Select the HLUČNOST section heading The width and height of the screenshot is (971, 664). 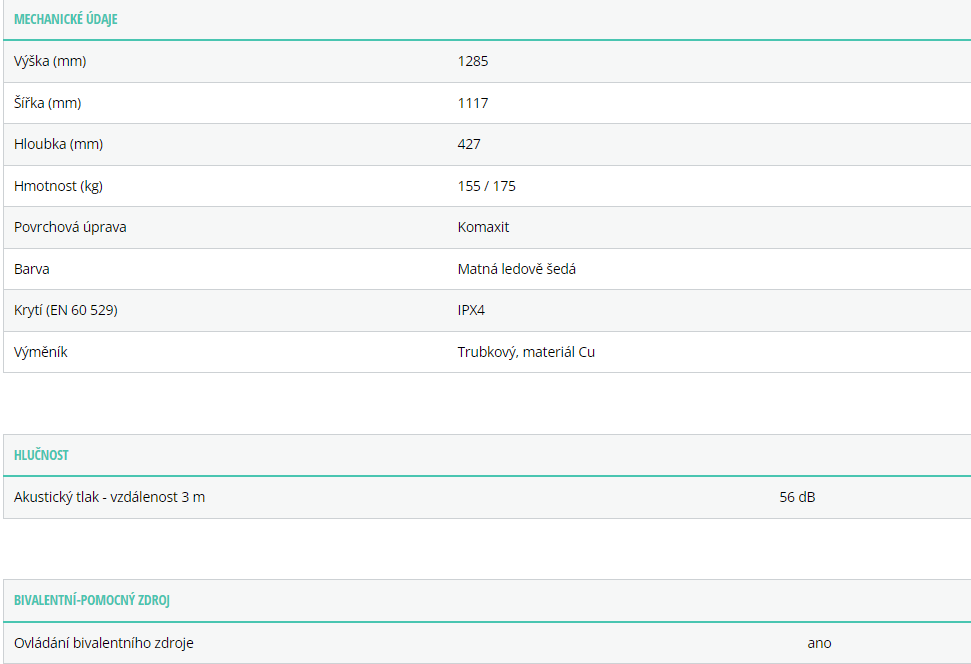[41, 455]
